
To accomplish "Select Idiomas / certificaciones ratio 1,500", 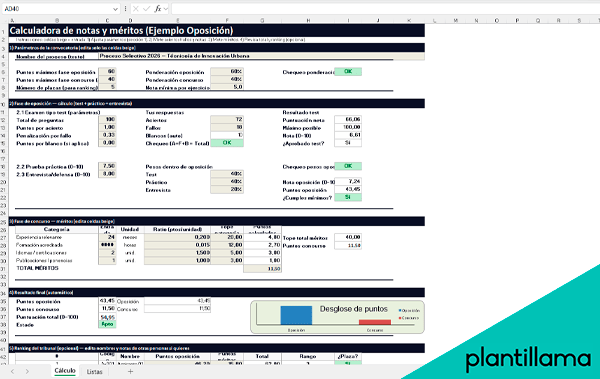I will (x=177, y=253).
